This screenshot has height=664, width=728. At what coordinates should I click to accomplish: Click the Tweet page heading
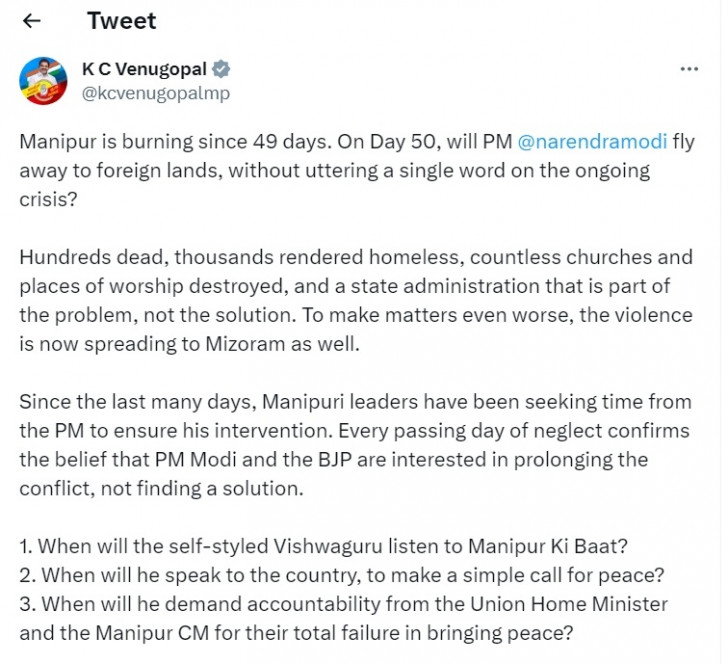(x=121, y=20)
